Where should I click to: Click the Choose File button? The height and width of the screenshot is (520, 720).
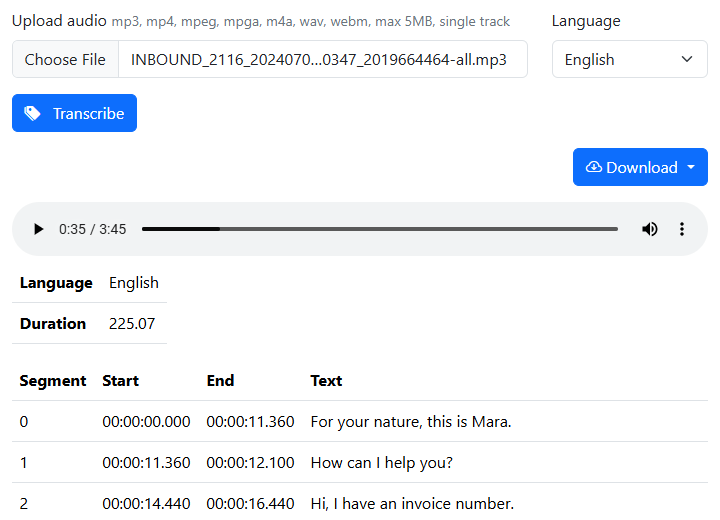pos(65,59)
